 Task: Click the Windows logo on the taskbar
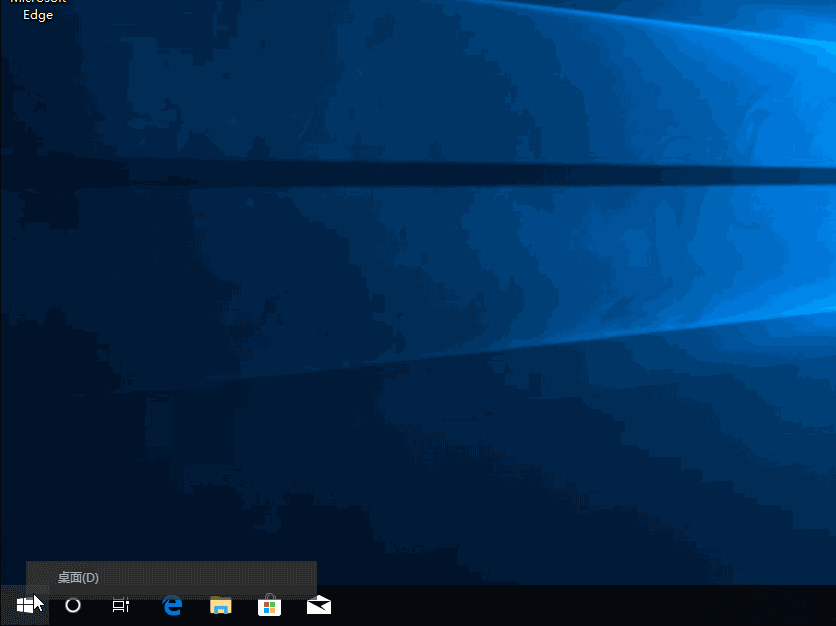23,604
